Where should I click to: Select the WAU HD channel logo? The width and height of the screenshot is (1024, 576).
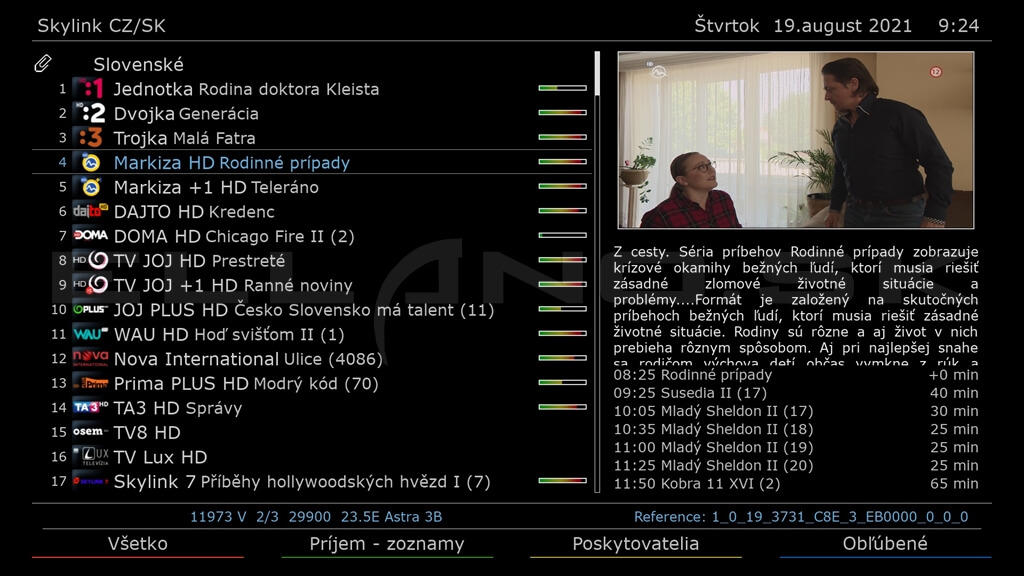(x=90, y=334)
